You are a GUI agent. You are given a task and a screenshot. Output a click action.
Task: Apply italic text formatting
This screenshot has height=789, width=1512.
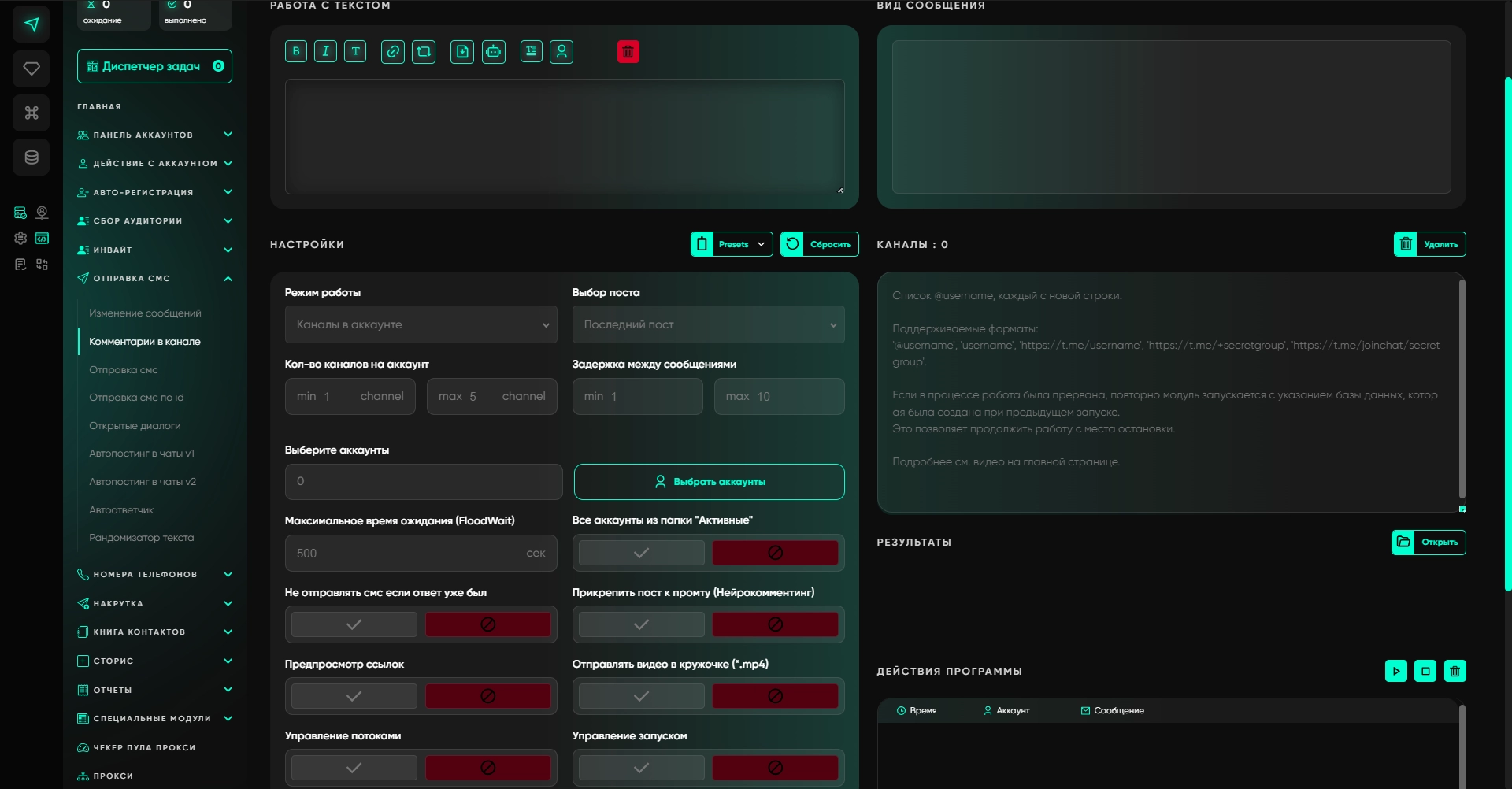coord(325,52)
